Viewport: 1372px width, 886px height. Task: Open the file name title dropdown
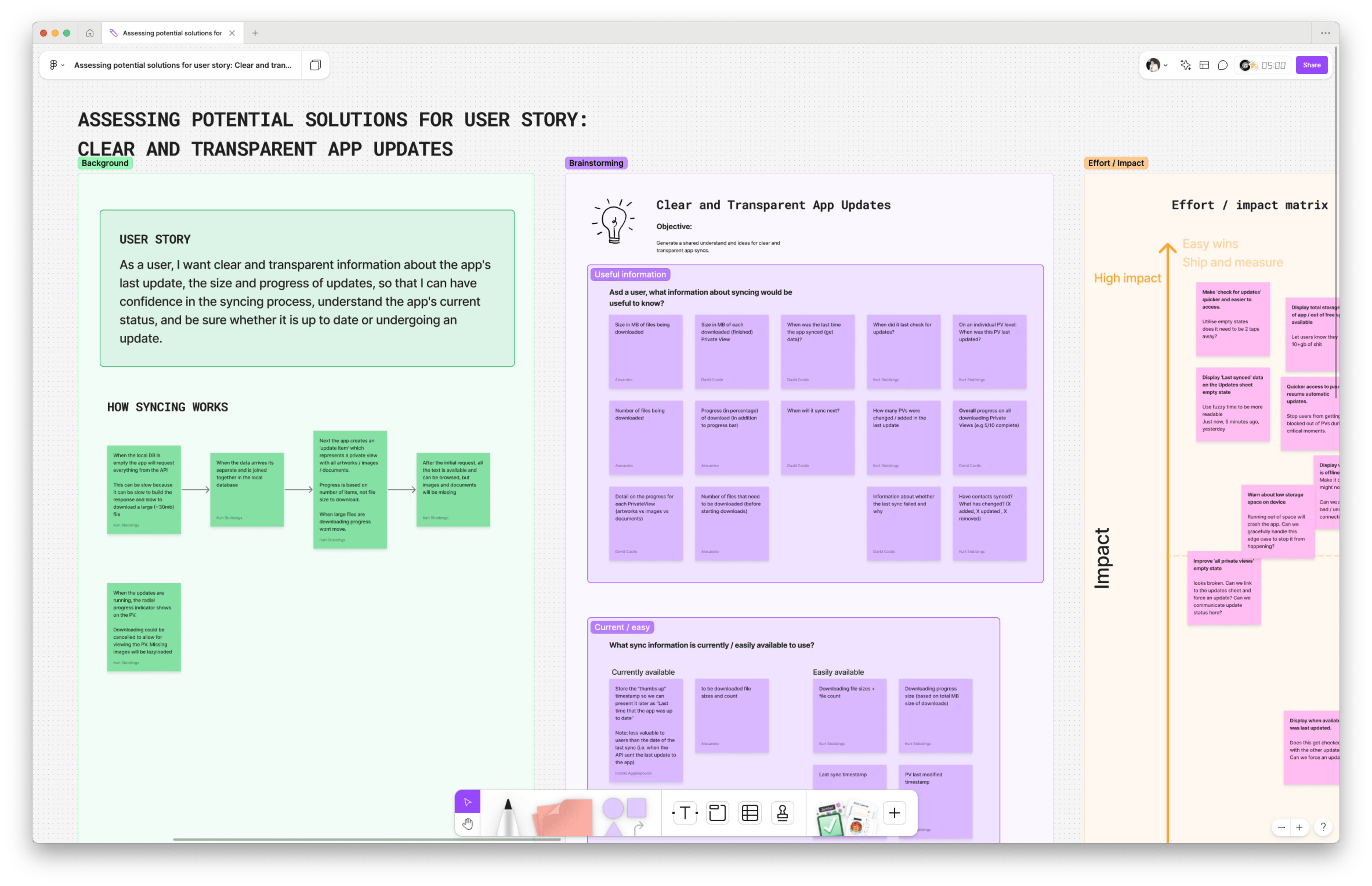[x=183, y=65]
